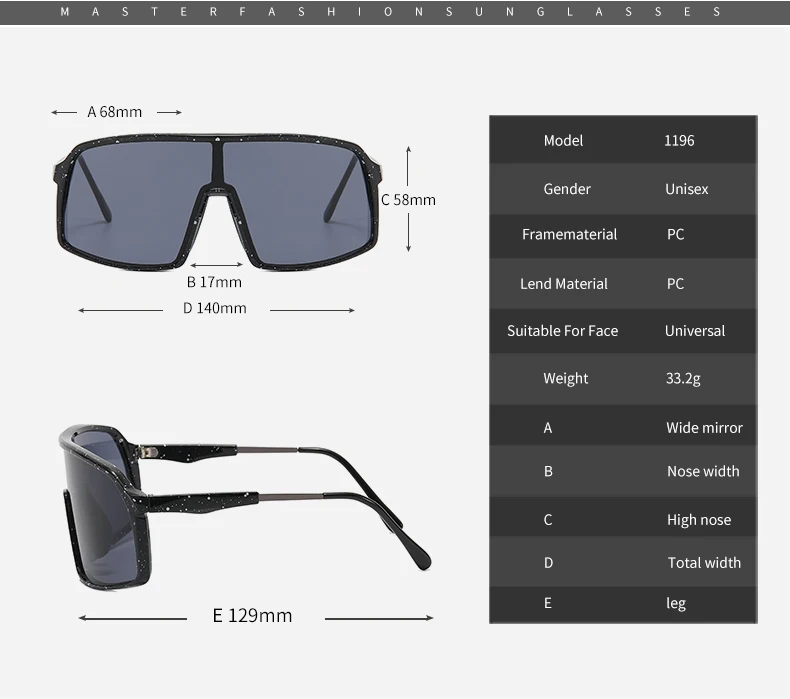The image size is (790, 699).
Task: Click the 'leg' description in table
Action: point(676,603)
